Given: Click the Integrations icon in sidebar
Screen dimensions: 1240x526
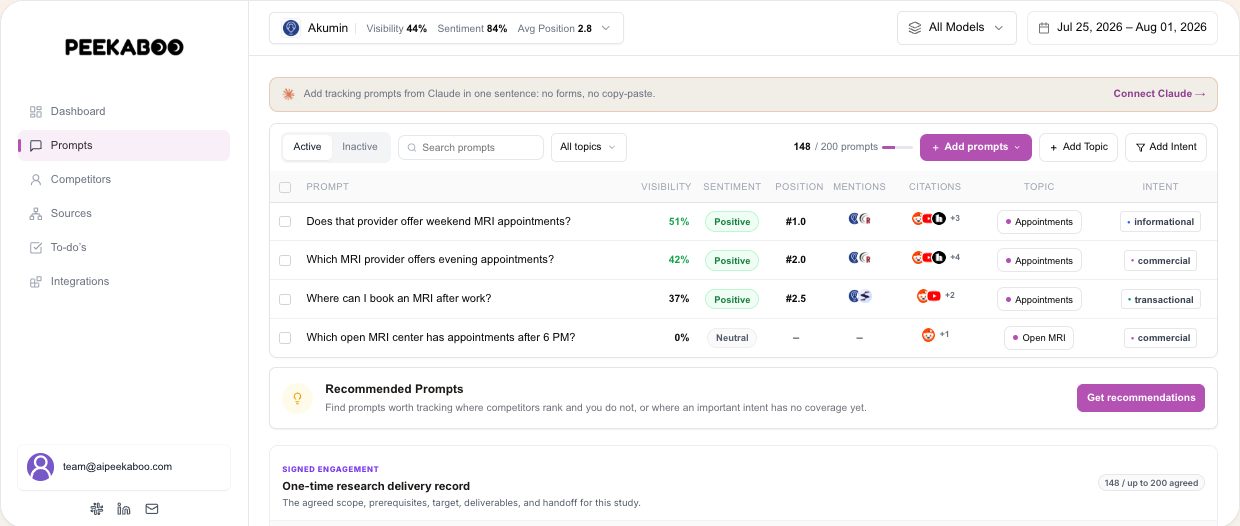Looking at the screenshot, I should click(x=36, y=281).
